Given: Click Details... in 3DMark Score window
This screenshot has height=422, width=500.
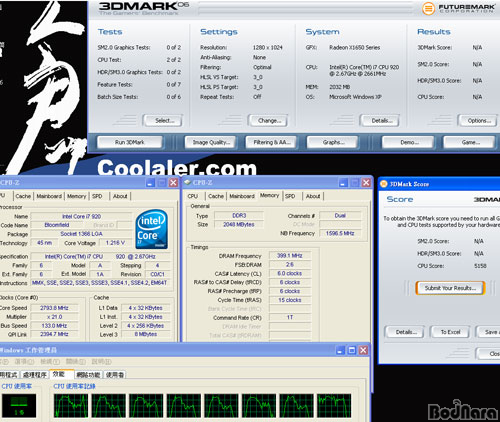Looking at the screenshot, I should click(405, 332).
